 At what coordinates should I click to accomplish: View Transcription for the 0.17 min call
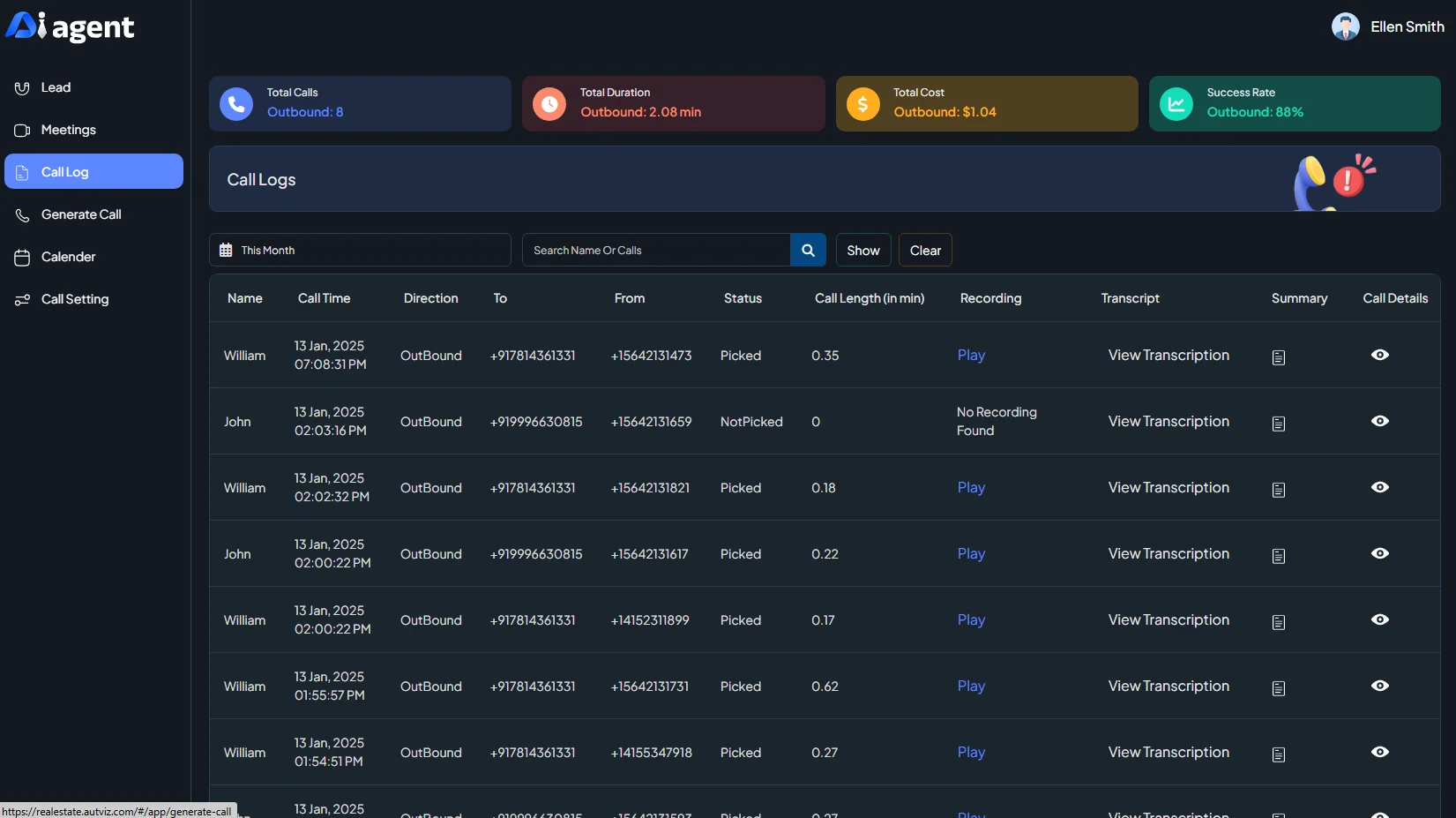pos(1169,619)
